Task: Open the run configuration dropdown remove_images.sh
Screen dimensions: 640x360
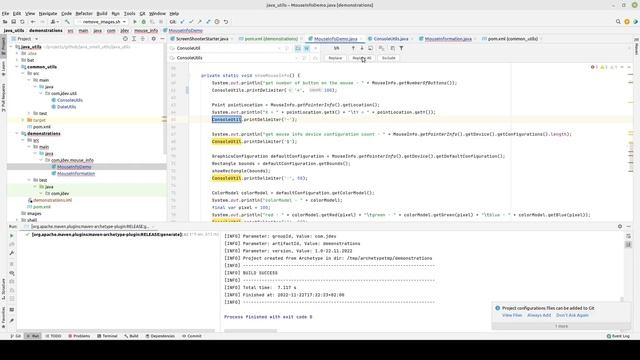Action: tap(102, 22)
